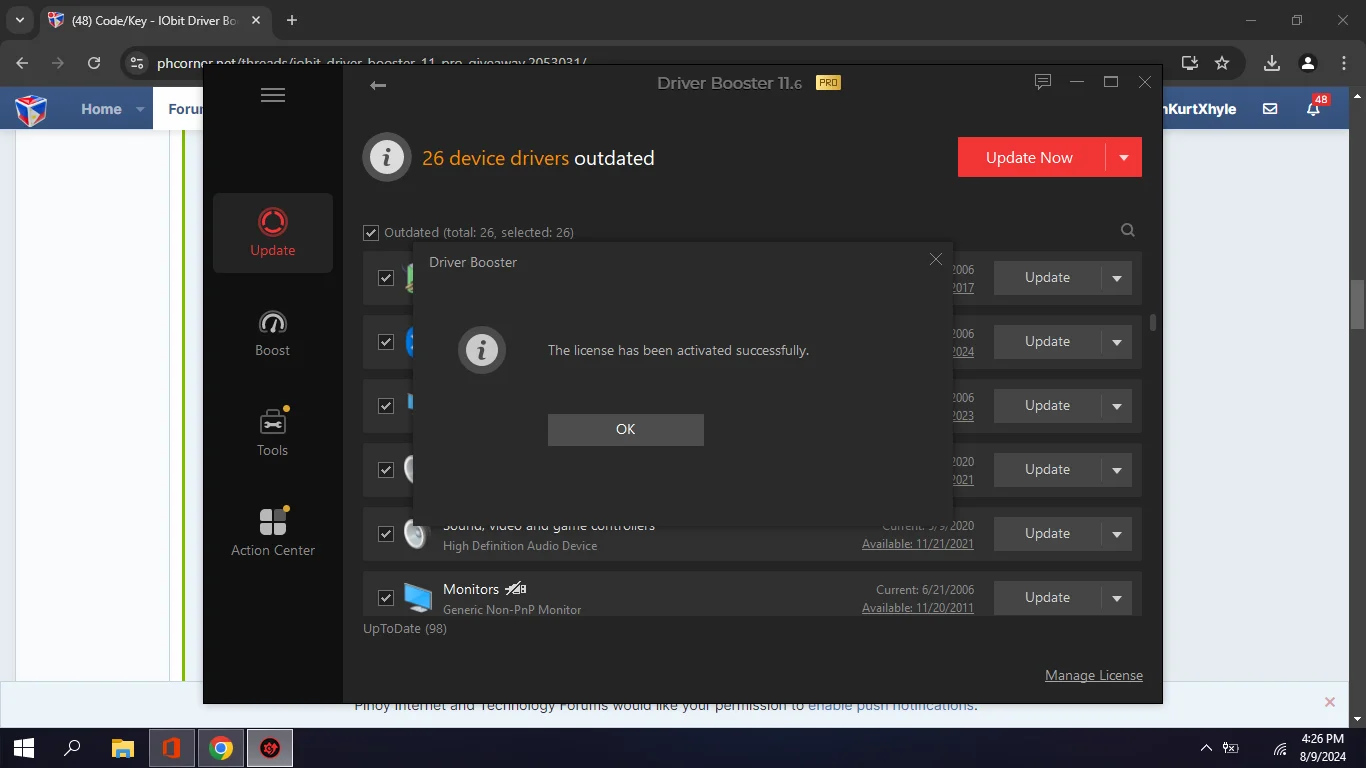
Task: Click the Wi-Fi icon in system tray
Action: click(1280, 748)
